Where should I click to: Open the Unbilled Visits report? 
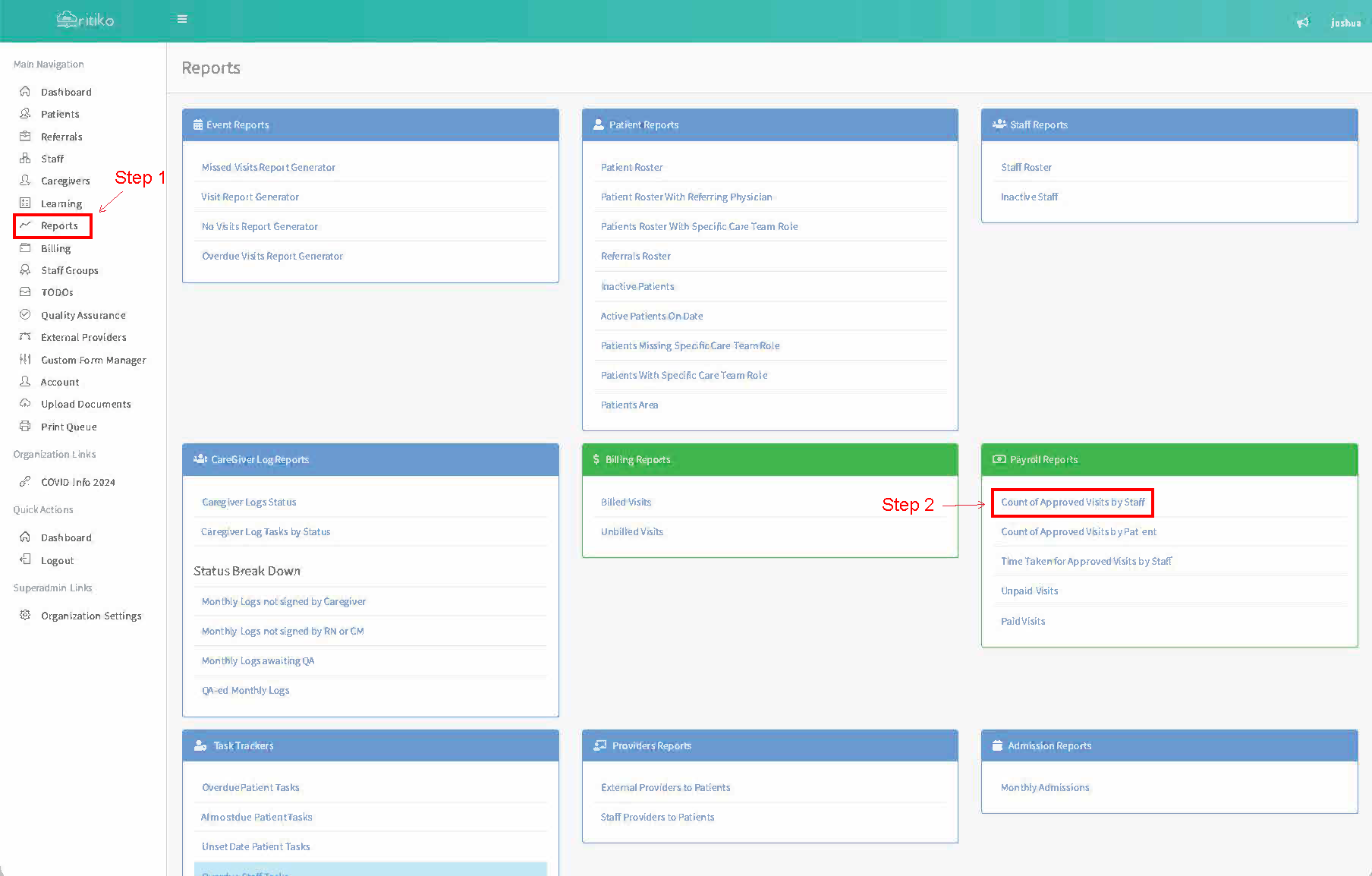pyautogui.click(x=631, y=532)
